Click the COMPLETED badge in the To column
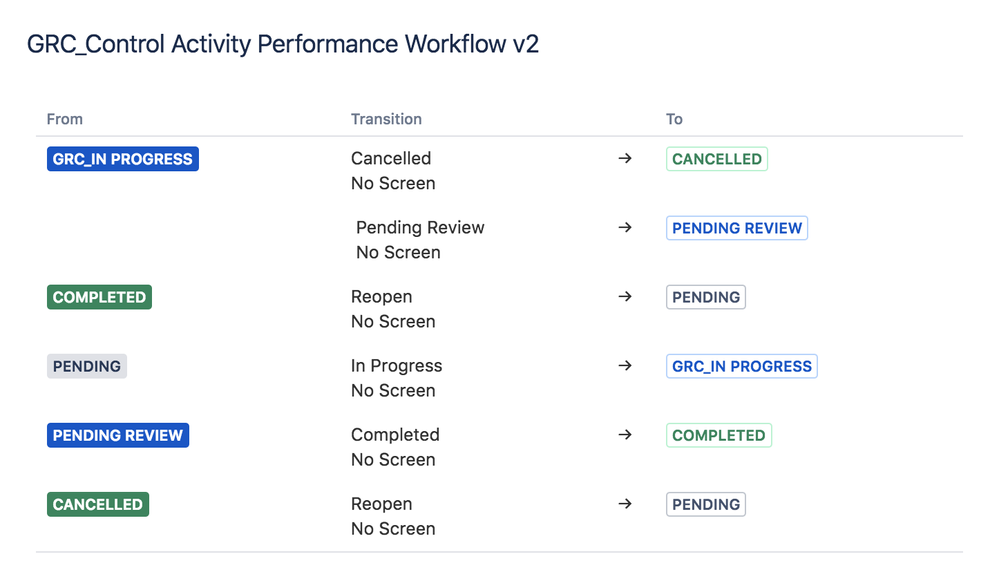This screenshot has width=999, height=572. point(718,435)
